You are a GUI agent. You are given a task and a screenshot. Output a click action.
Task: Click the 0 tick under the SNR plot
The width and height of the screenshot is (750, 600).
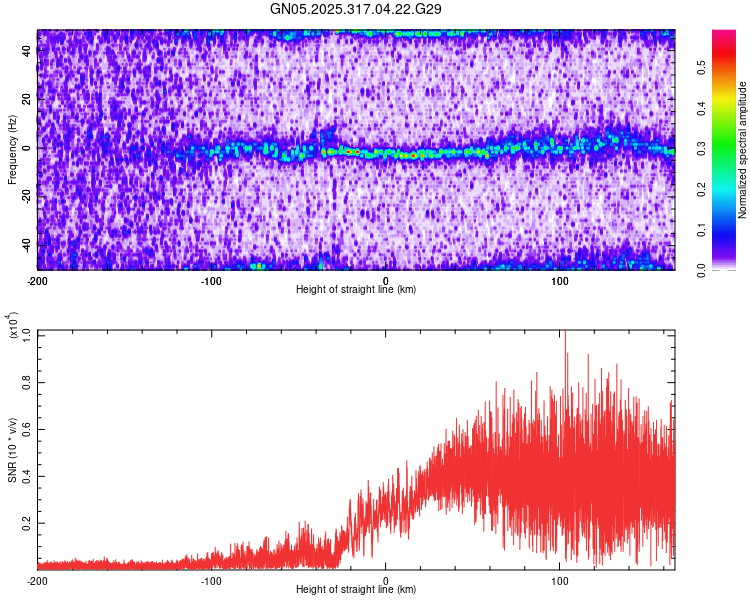pos(387,580)
